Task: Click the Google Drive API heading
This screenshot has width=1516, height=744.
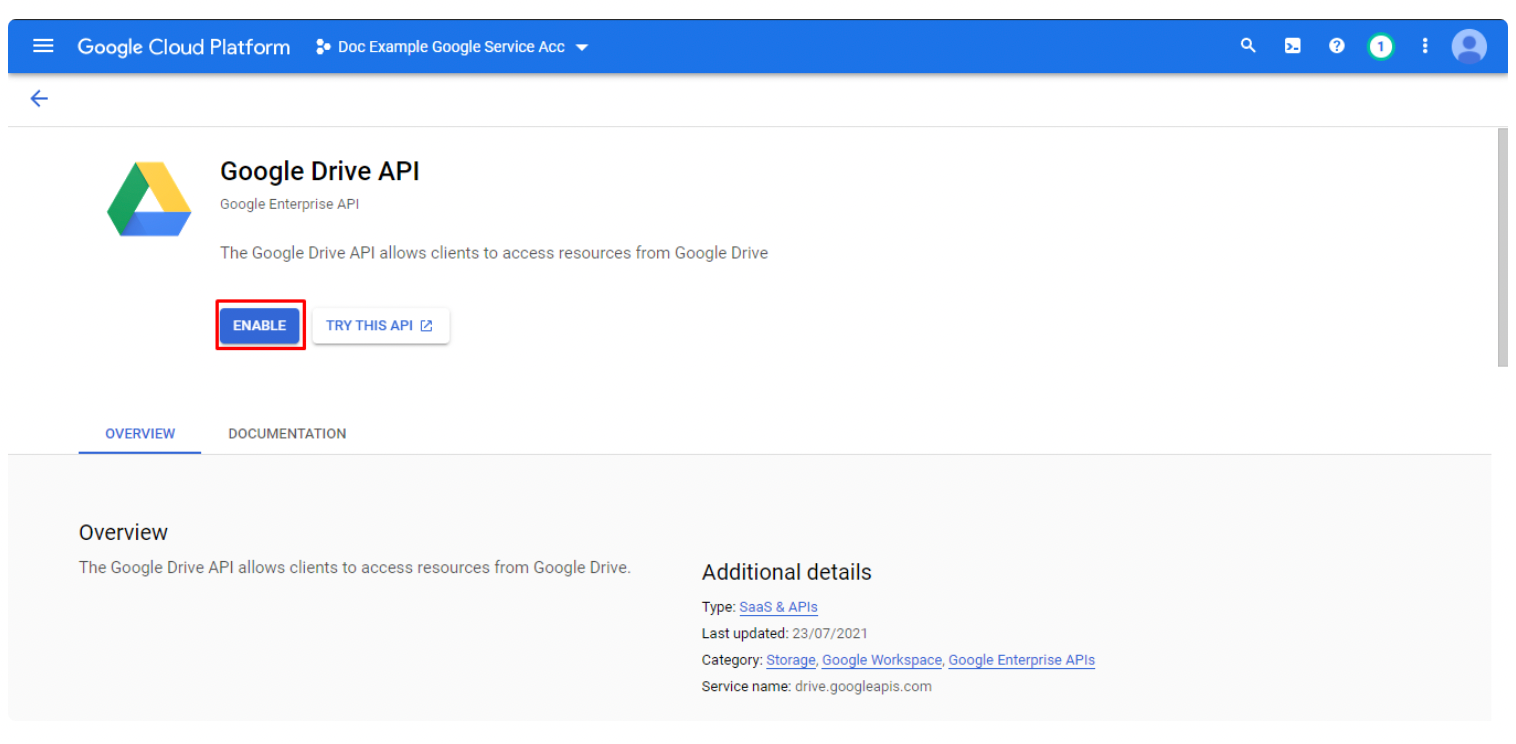Action: [x=320, y=171]
